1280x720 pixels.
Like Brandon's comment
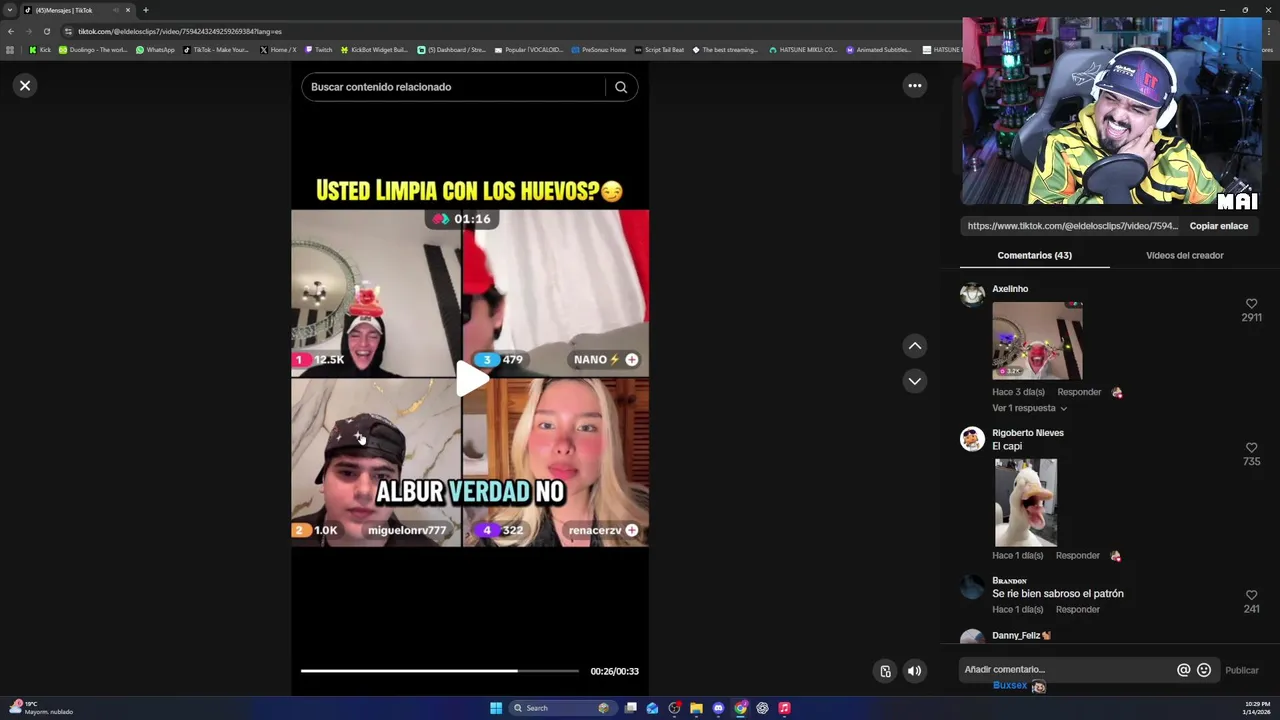point(1251,595)
